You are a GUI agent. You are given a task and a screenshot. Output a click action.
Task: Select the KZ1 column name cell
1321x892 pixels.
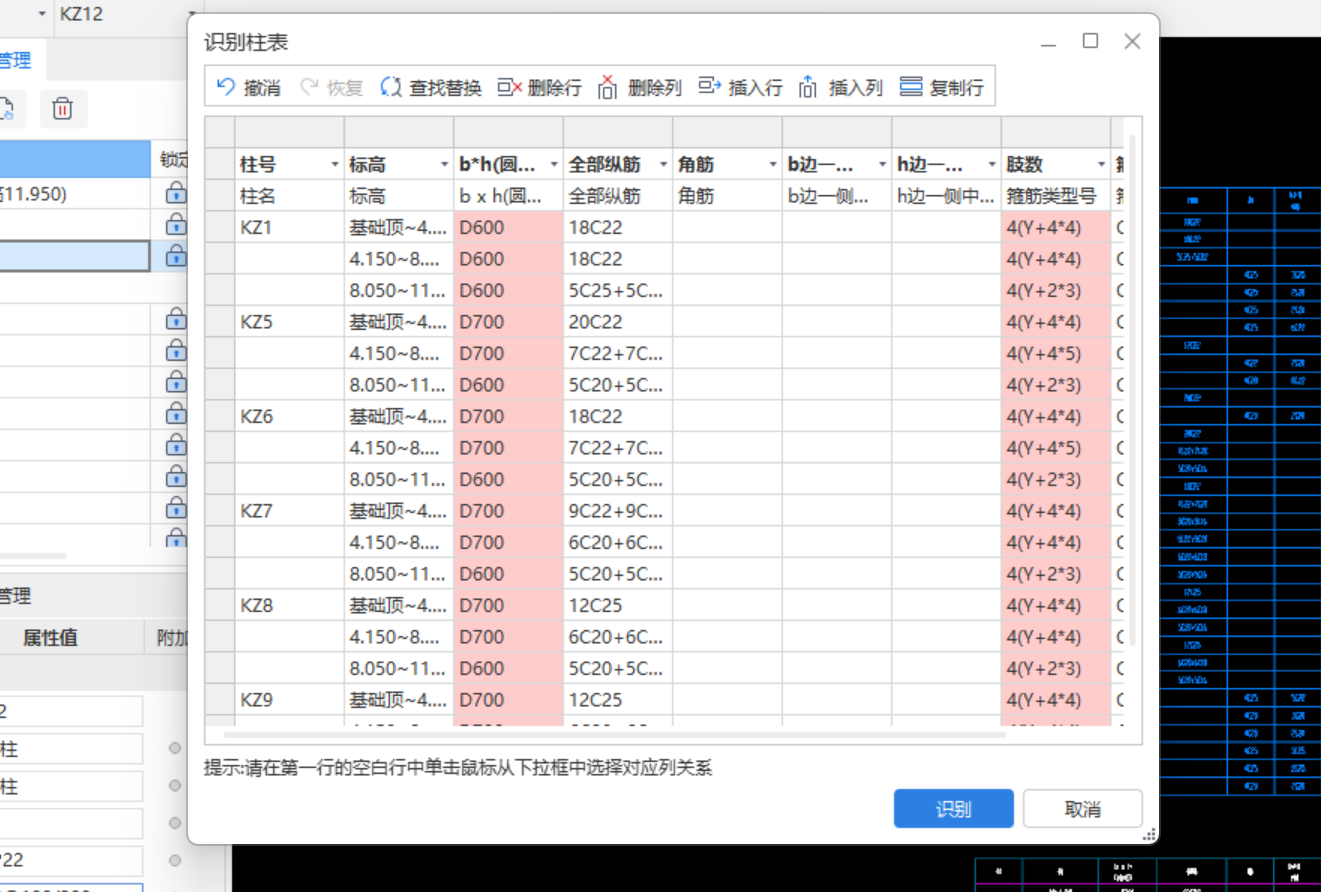click(290, 227)
